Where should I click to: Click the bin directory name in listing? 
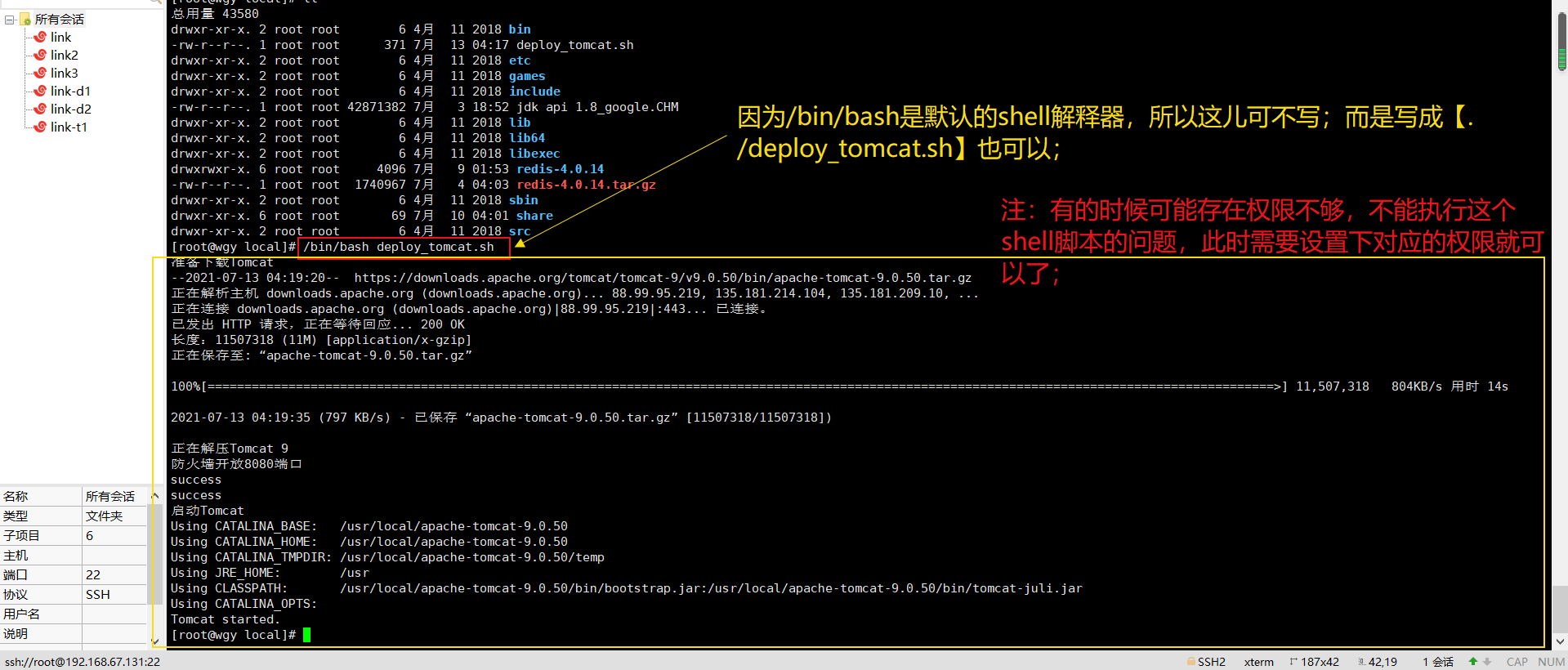point(520,29)
